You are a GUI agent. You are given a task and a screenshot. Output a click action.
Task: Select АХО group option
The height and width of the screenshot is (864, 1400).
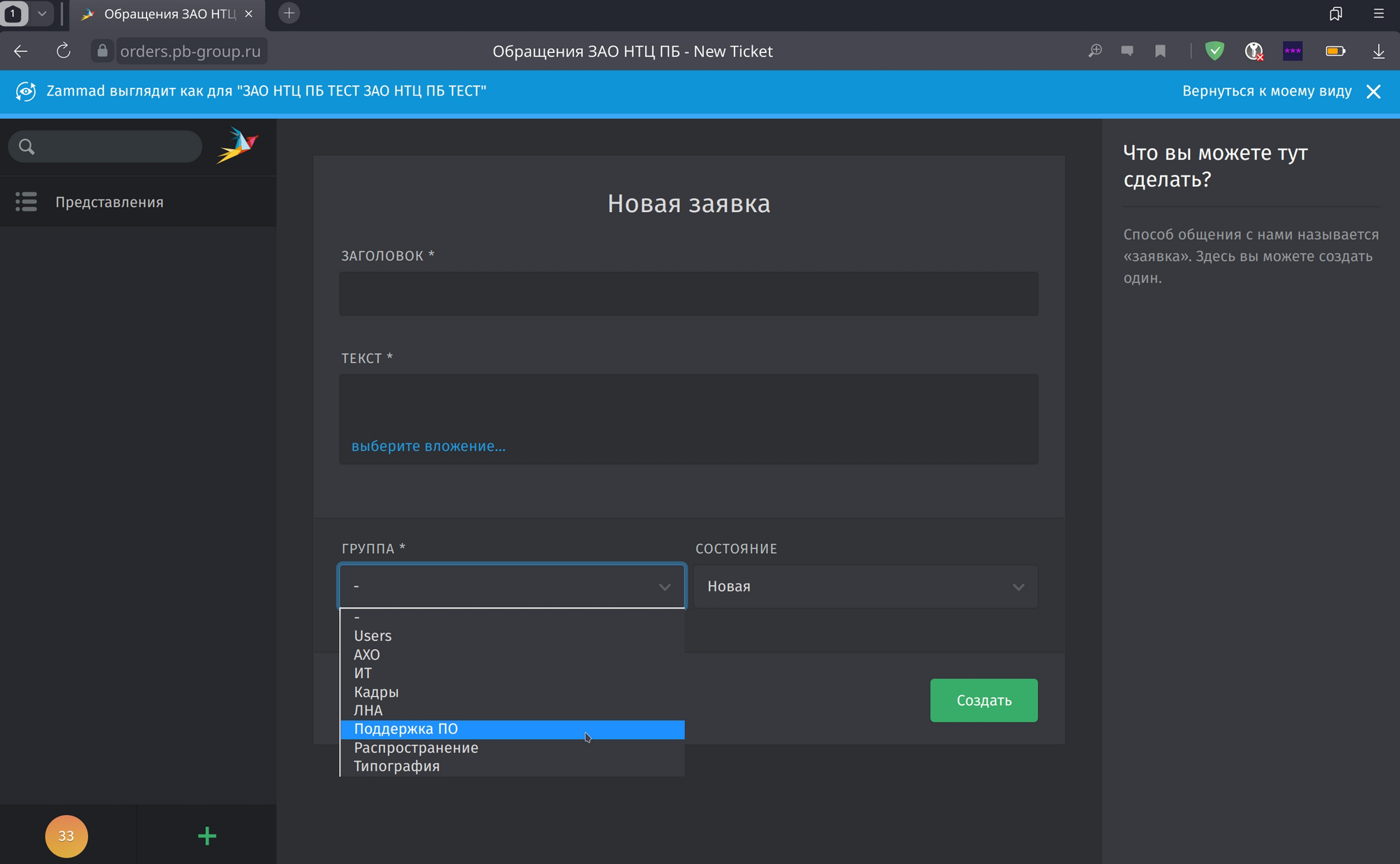point(512,655)
